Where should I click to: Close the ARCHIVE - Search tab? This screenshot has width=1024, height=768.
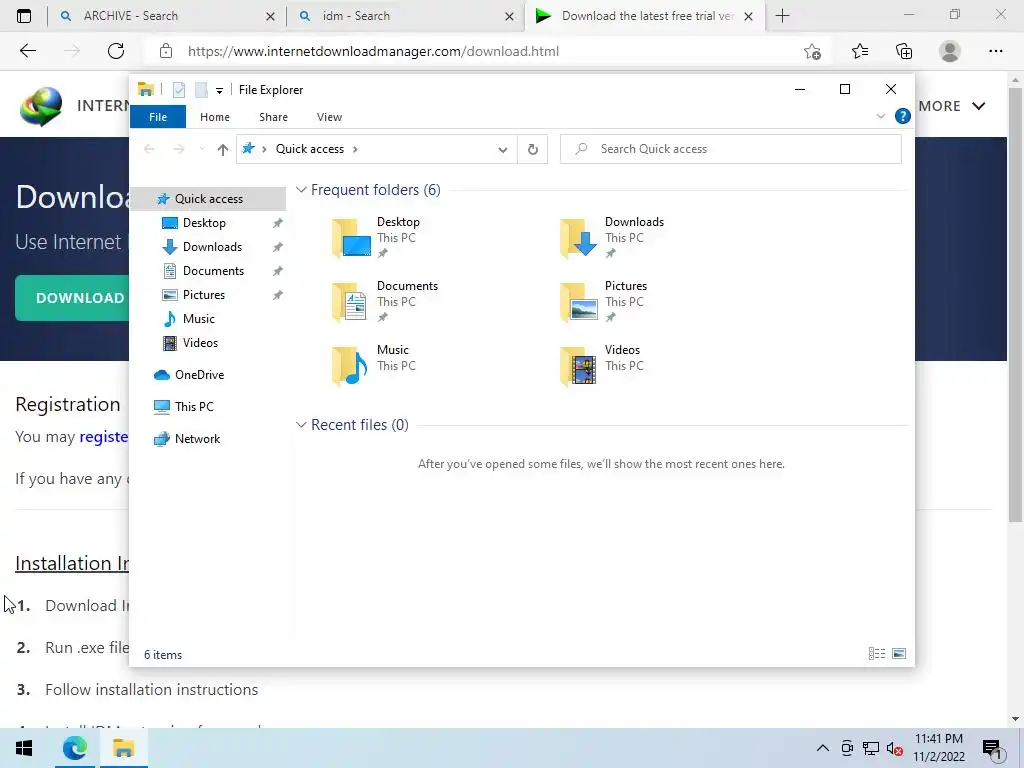click(x=270, y=16)
